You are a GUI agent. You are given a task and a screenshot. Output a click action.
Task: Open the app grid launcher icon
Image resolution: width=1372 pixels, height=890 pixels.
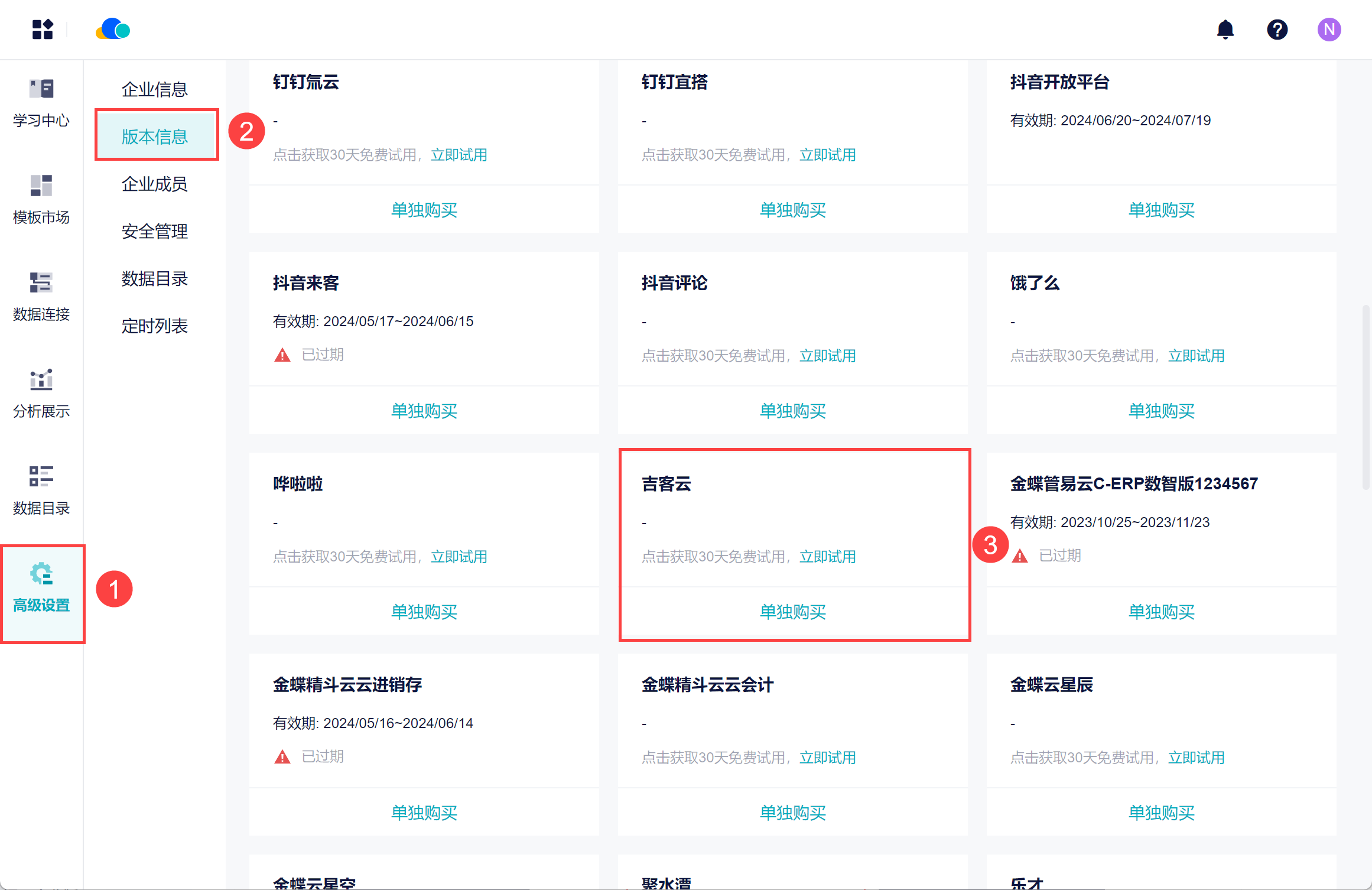[43, 29]
